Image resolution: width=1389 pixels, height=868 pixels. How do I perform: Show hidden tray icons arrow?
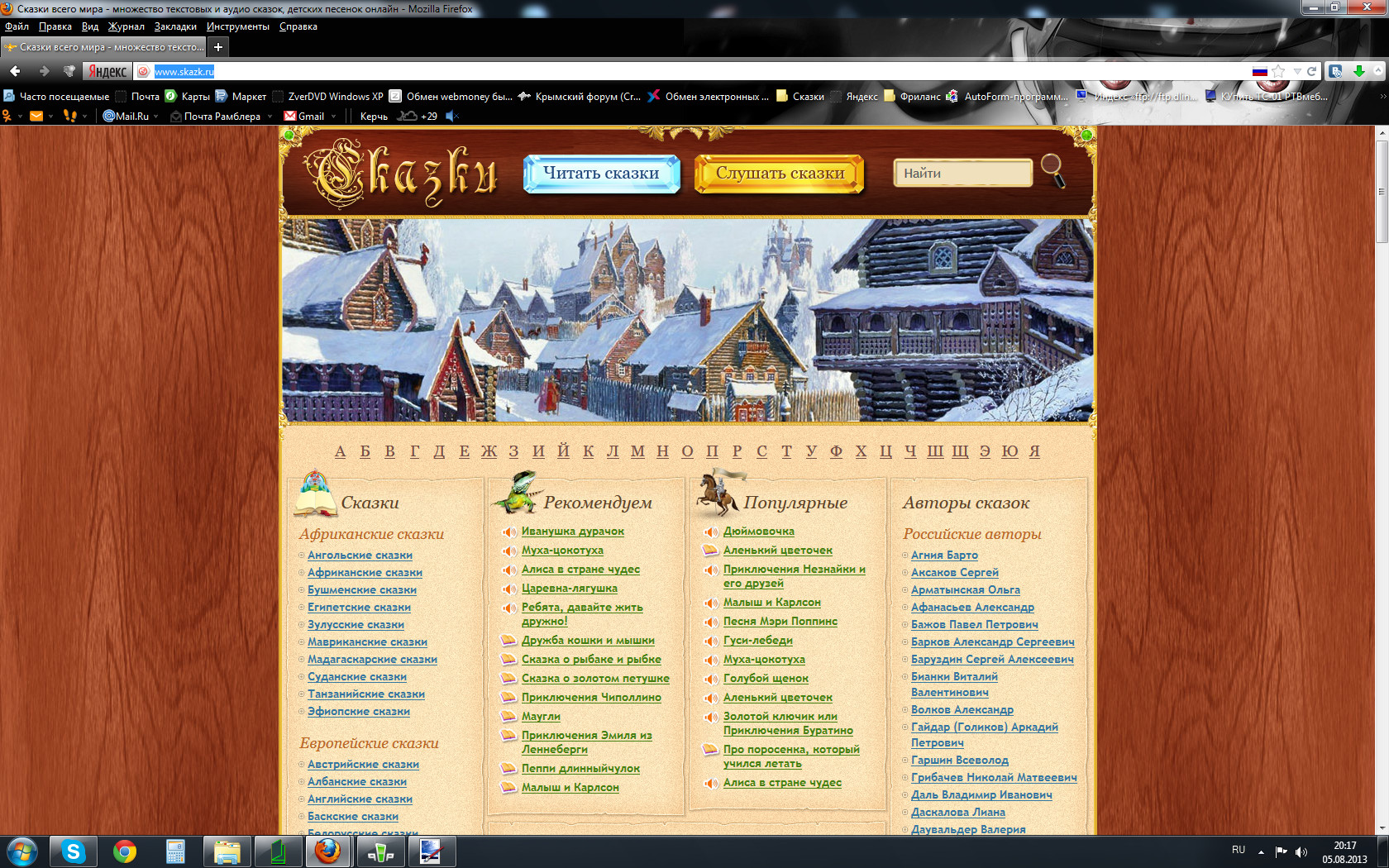[1261, 851]
